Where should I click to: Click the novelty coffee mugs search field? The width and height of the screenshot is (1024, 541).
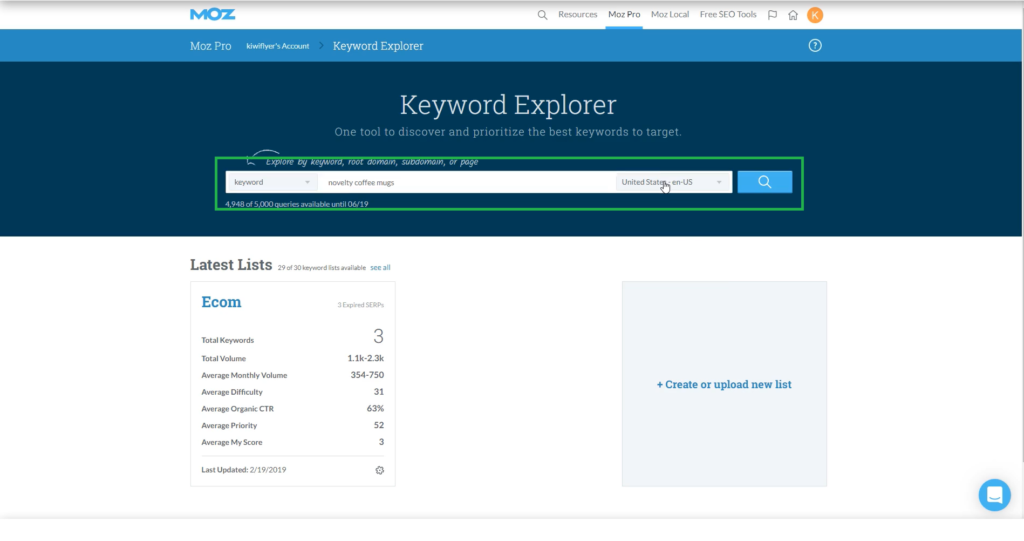click(x=467, y=182)
